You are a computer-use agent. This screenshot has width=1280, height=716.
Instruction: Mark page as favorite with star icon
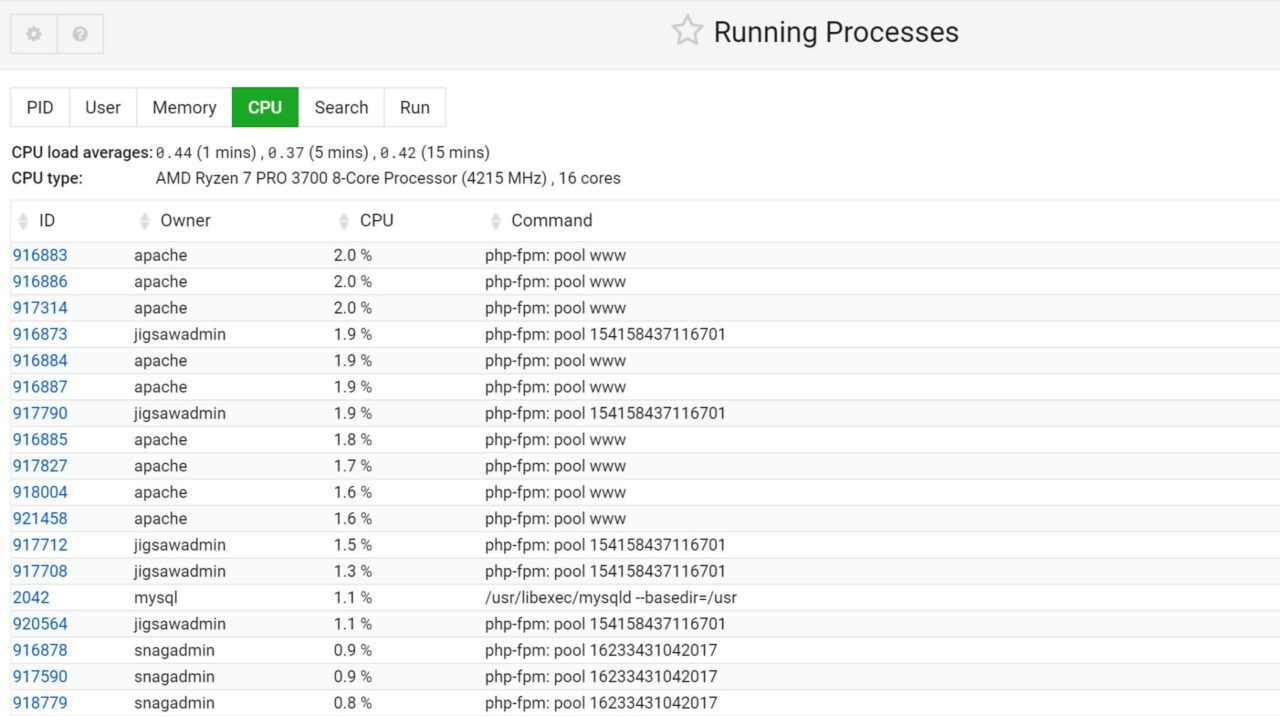687,31
